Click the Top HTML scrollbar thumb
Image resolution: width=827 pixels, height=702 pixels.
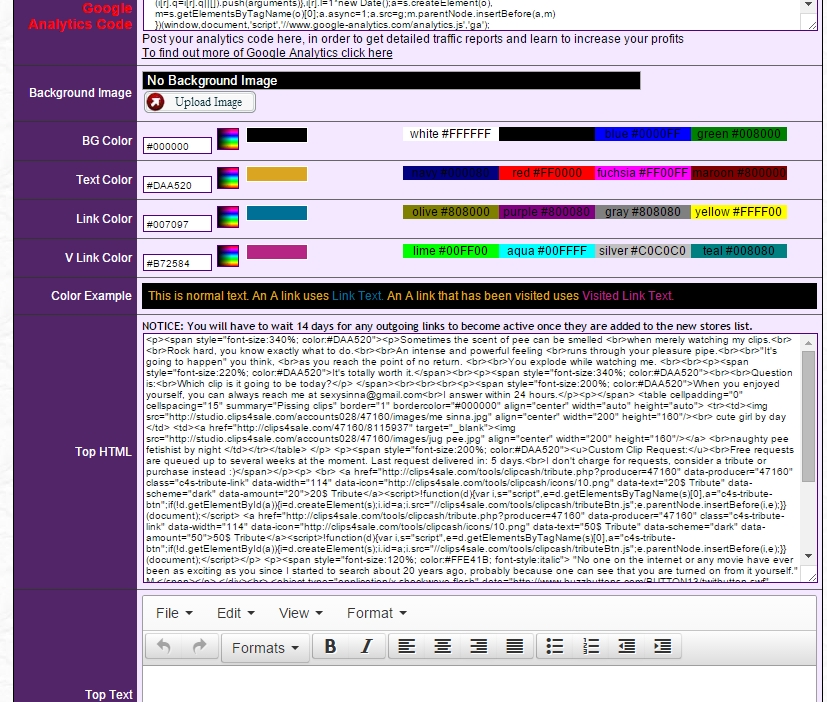point(809,417)
